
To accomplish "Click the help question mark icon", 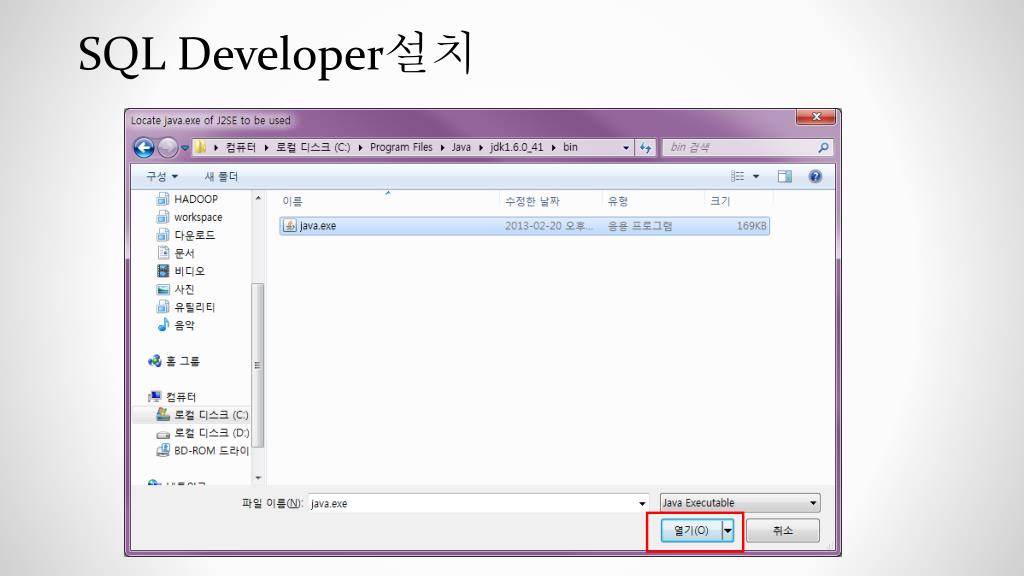I will pyautogui.click(x=815, y=176).
